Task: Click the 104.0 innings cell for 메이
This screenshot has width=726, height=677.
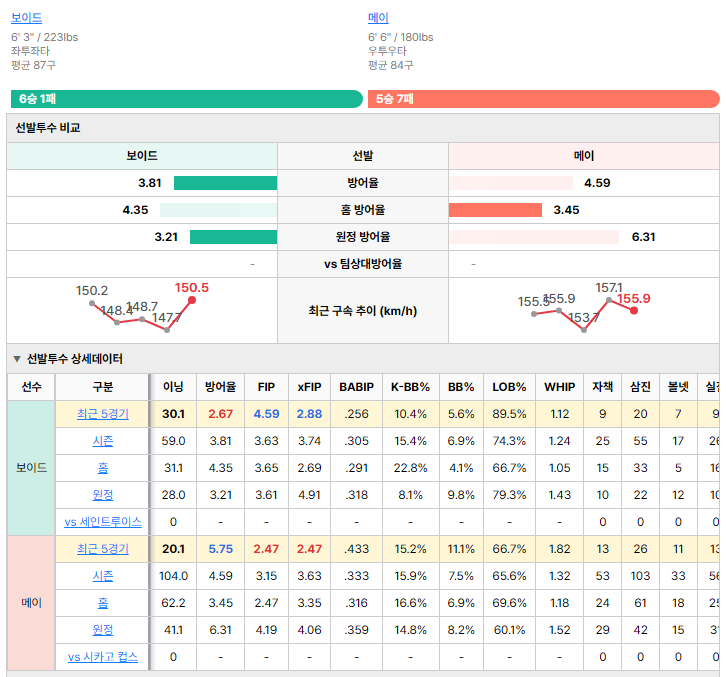Action: coord(173,576)
